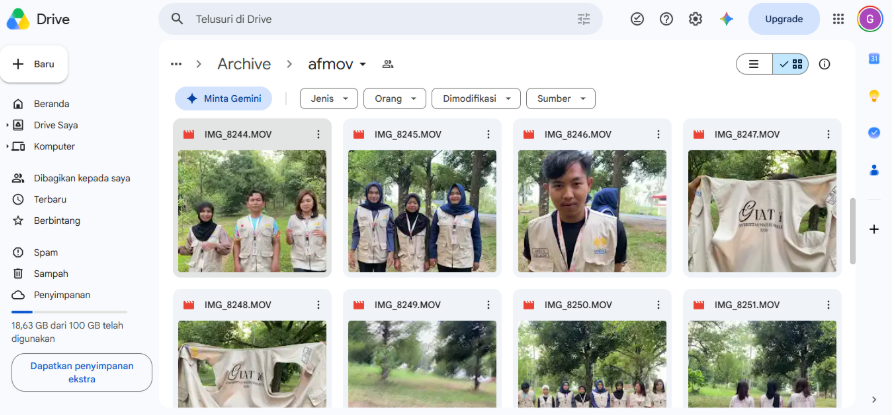The image size is (895, 415).
Task: Open more actions menu for IMG_8245.MOV
Action: (489, 134)
